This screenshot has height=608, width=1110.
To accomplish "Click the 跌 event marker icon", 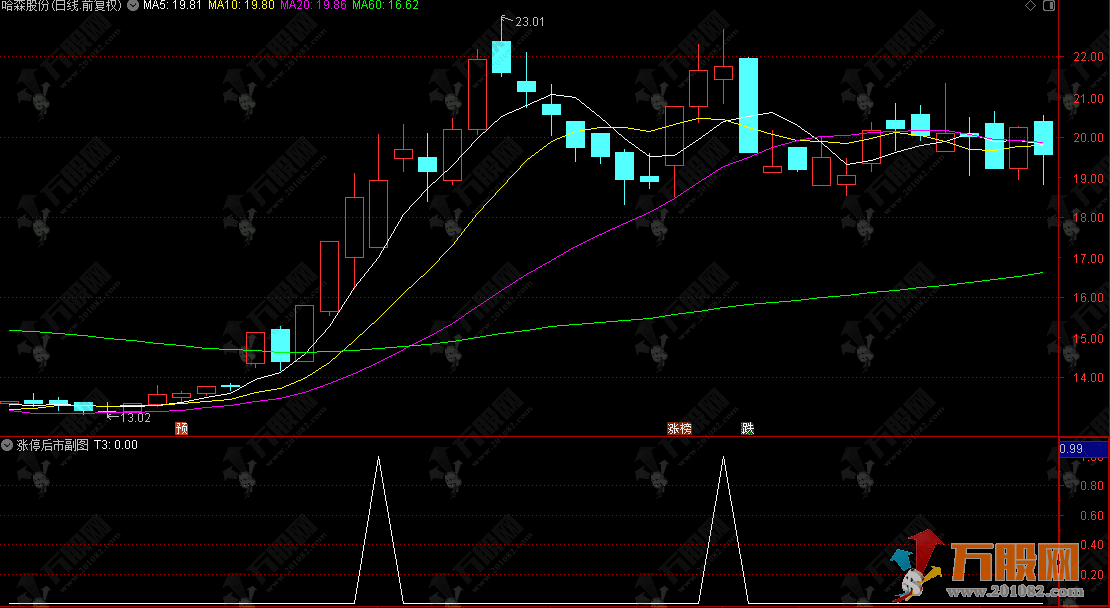I will click(747, 429).
